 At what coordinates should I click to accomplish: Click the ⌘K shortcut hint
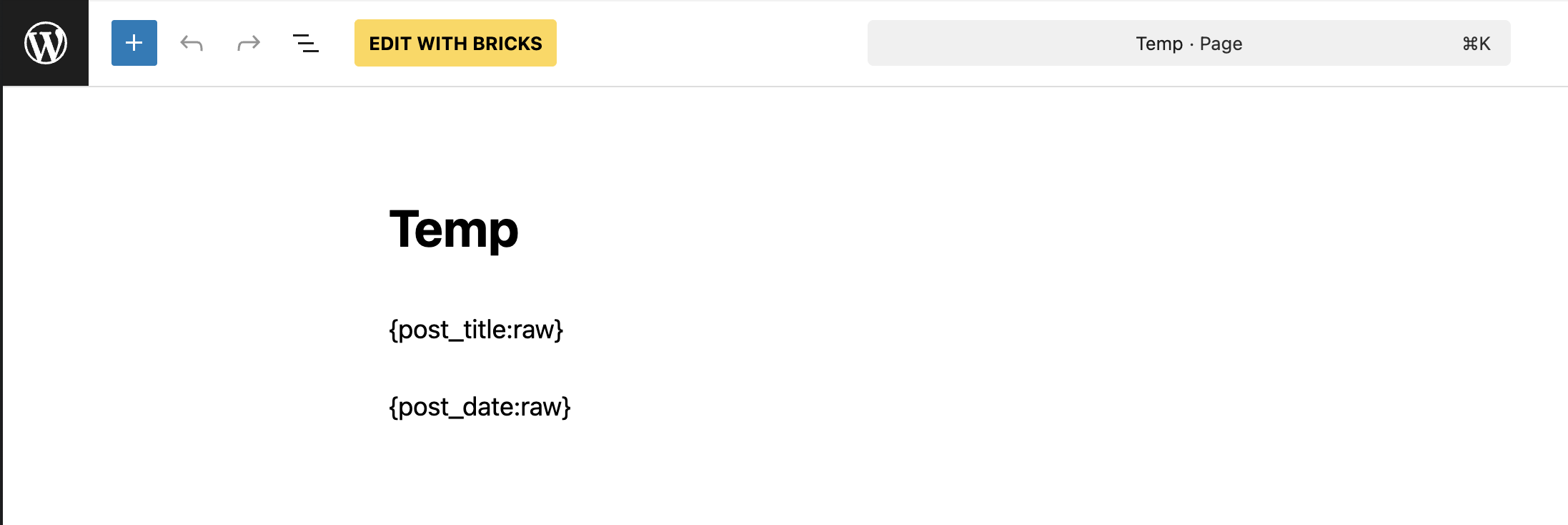1476,44
